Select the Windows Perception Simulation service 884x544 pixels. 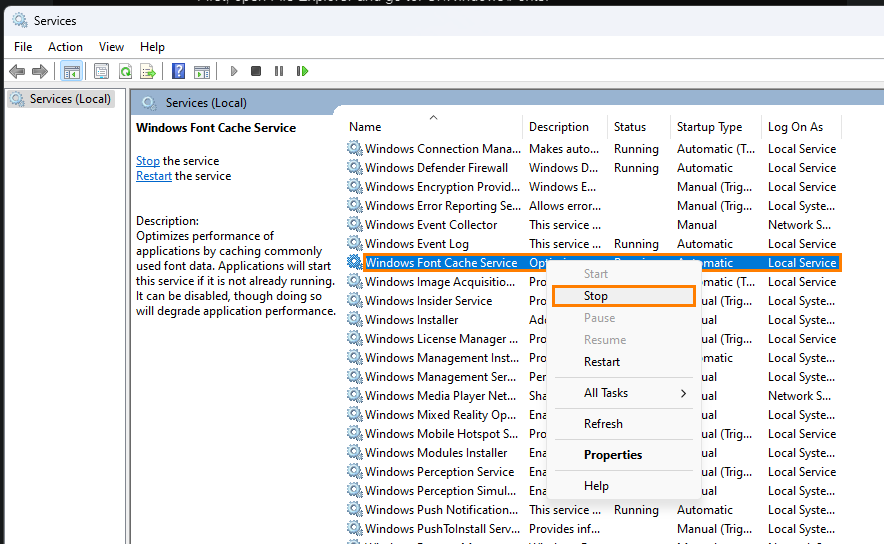pyautogui.click(x=440, y=491)
